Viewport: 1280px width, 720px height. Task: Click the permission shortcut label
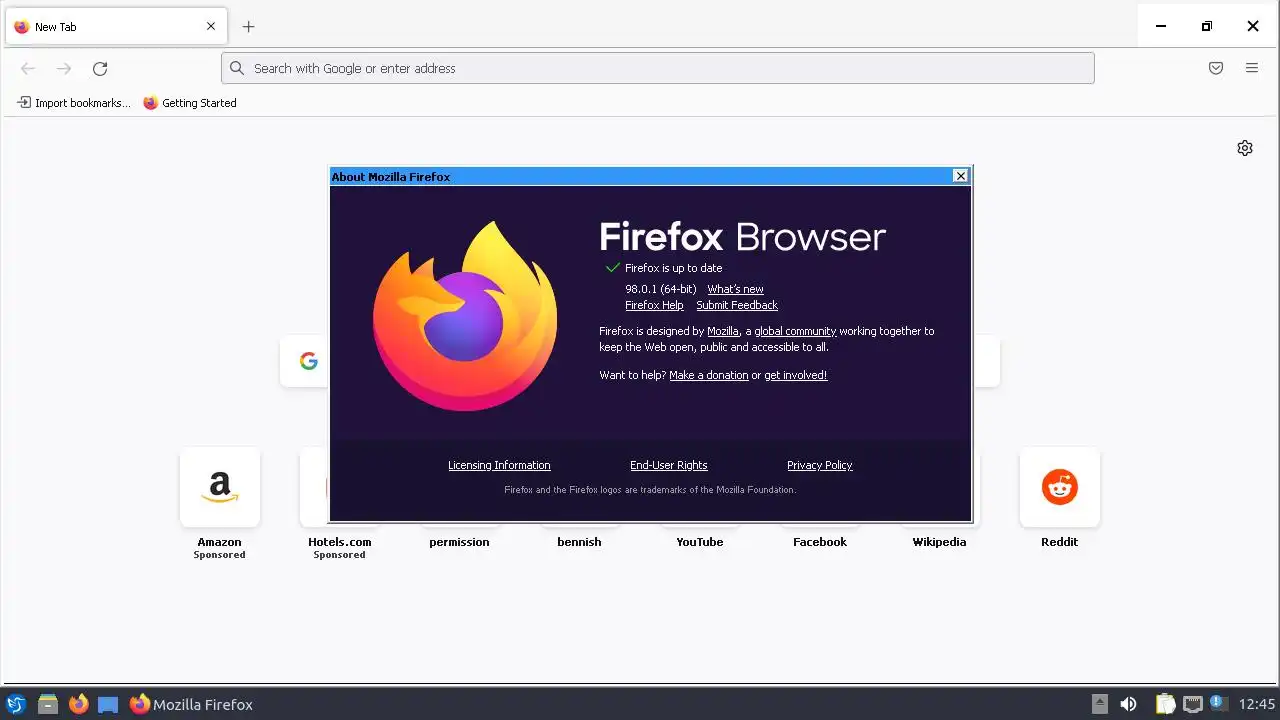tap(460, 542)
